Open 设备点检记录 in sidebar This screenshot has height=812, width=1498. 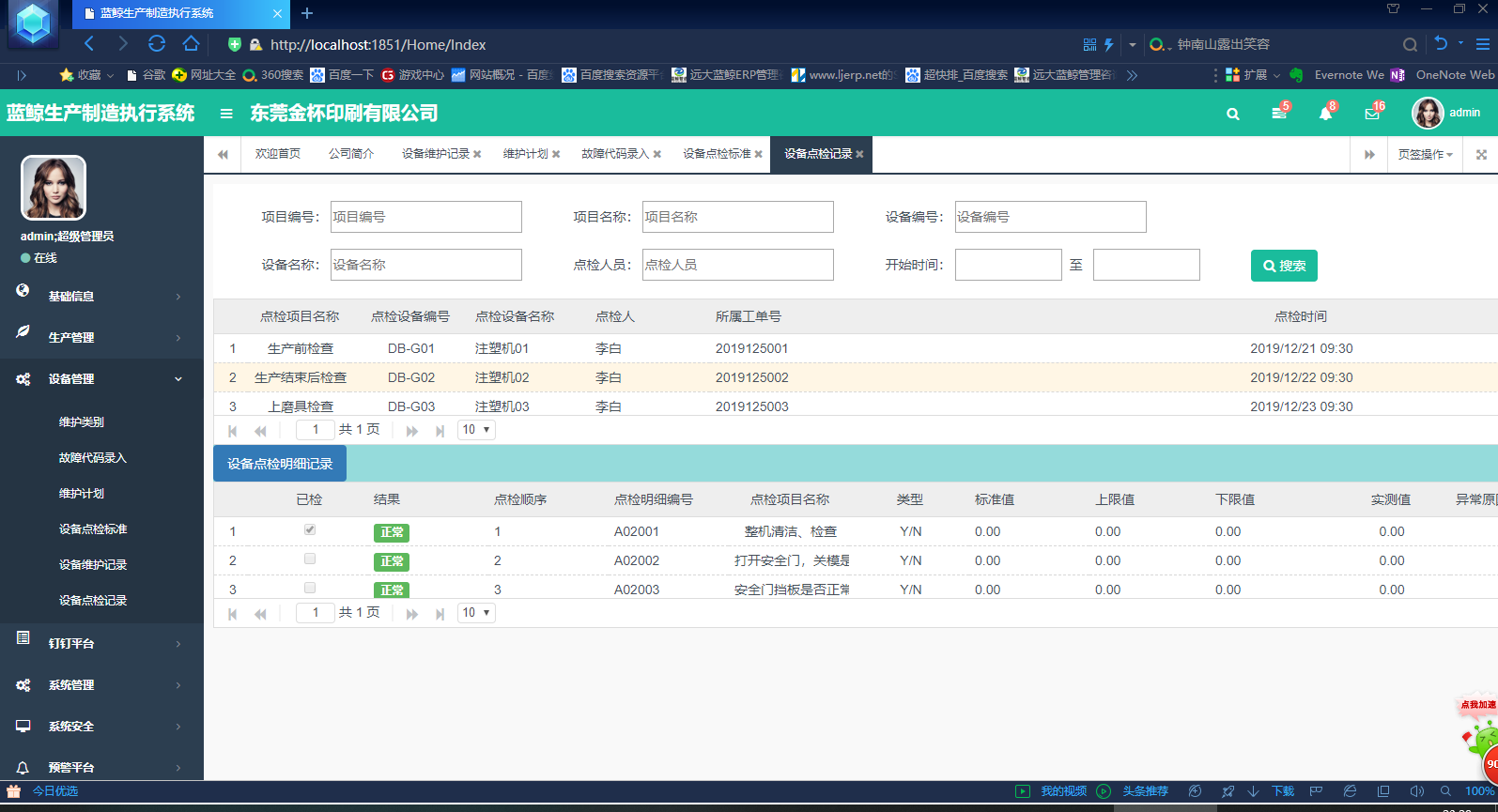92,600
